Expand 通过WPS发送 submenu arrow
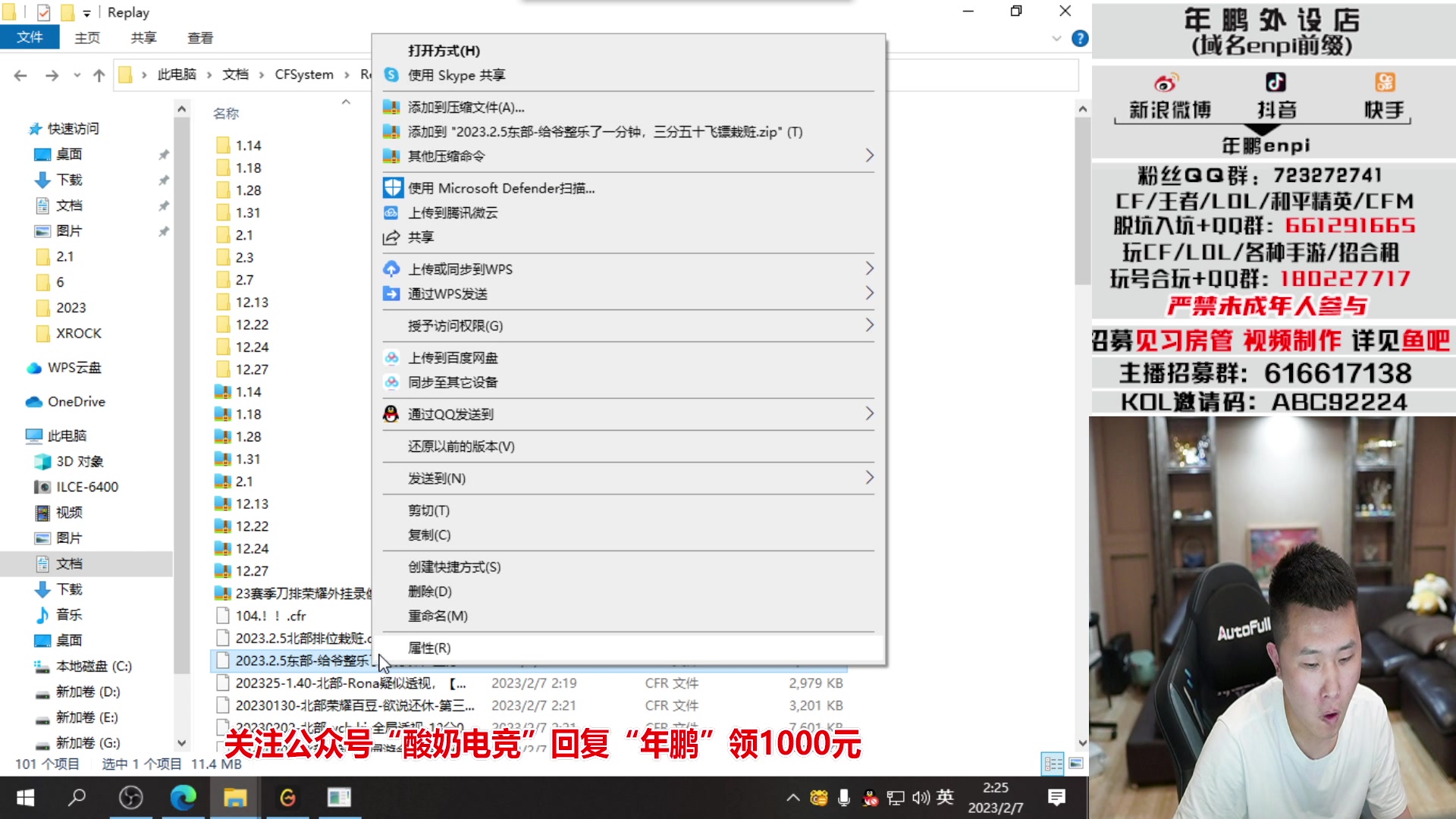 [870, 293]
